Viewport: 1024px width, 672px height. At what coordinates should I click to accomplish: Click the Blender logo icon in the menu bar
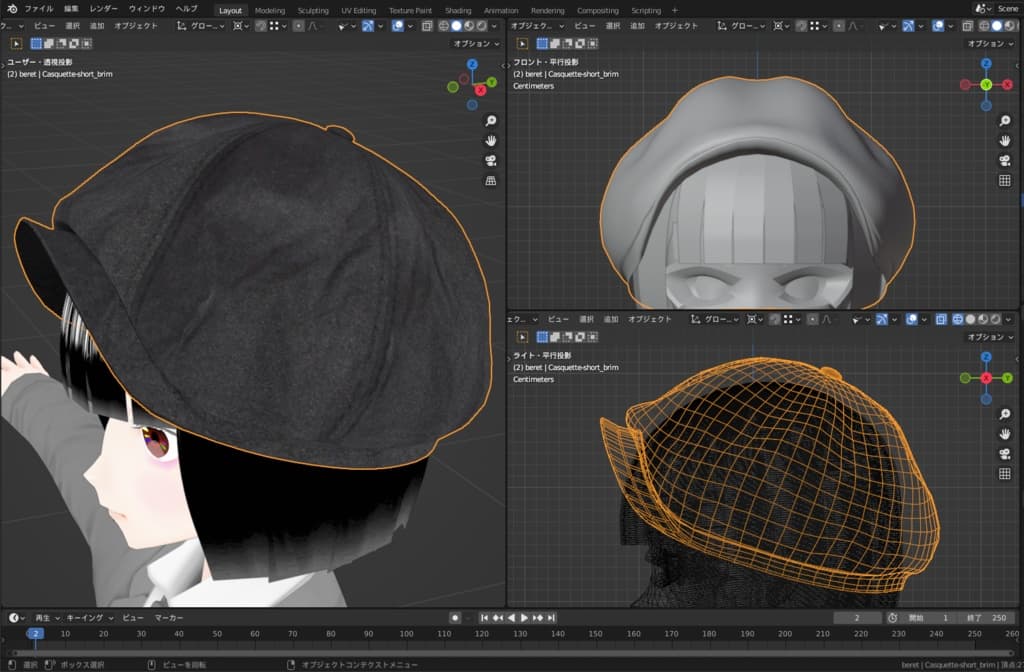coord(10,9)
